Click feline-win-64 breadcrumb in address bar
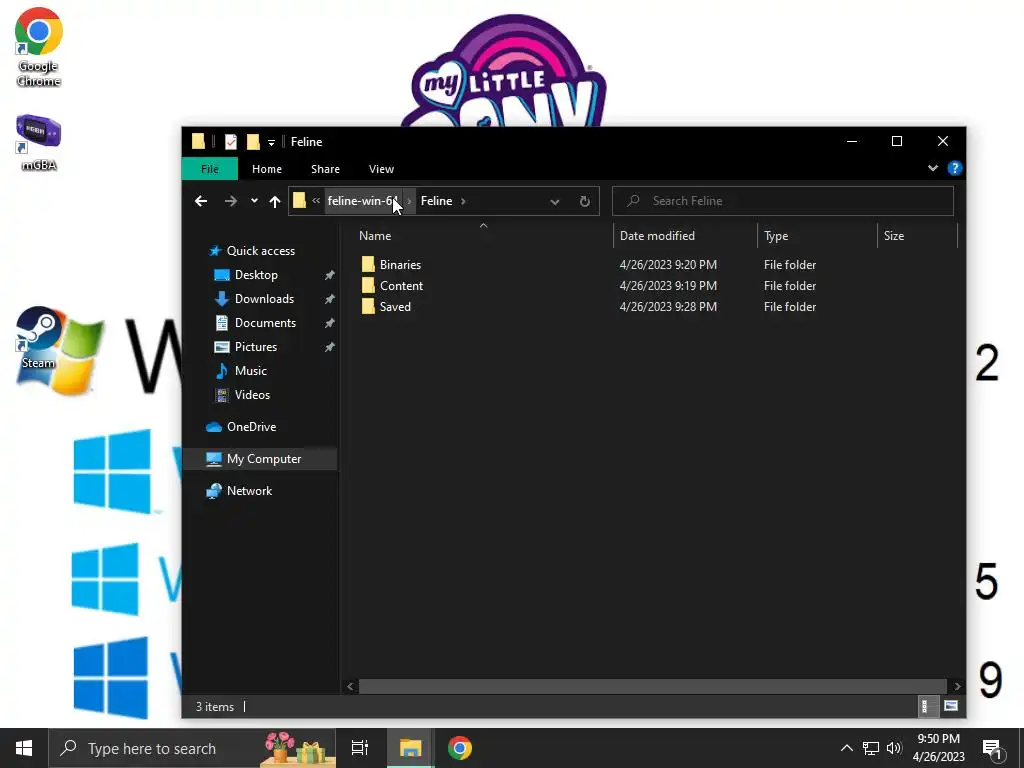This screenshot has width=1024, height=768. tap(362, 201)
